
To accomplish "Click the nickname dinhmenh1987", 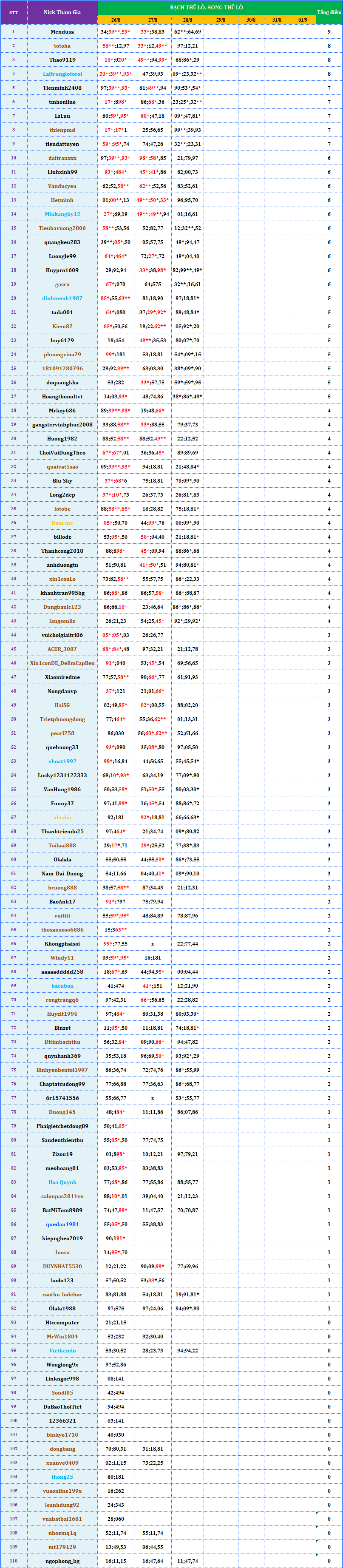I will [x=62, y=298].
